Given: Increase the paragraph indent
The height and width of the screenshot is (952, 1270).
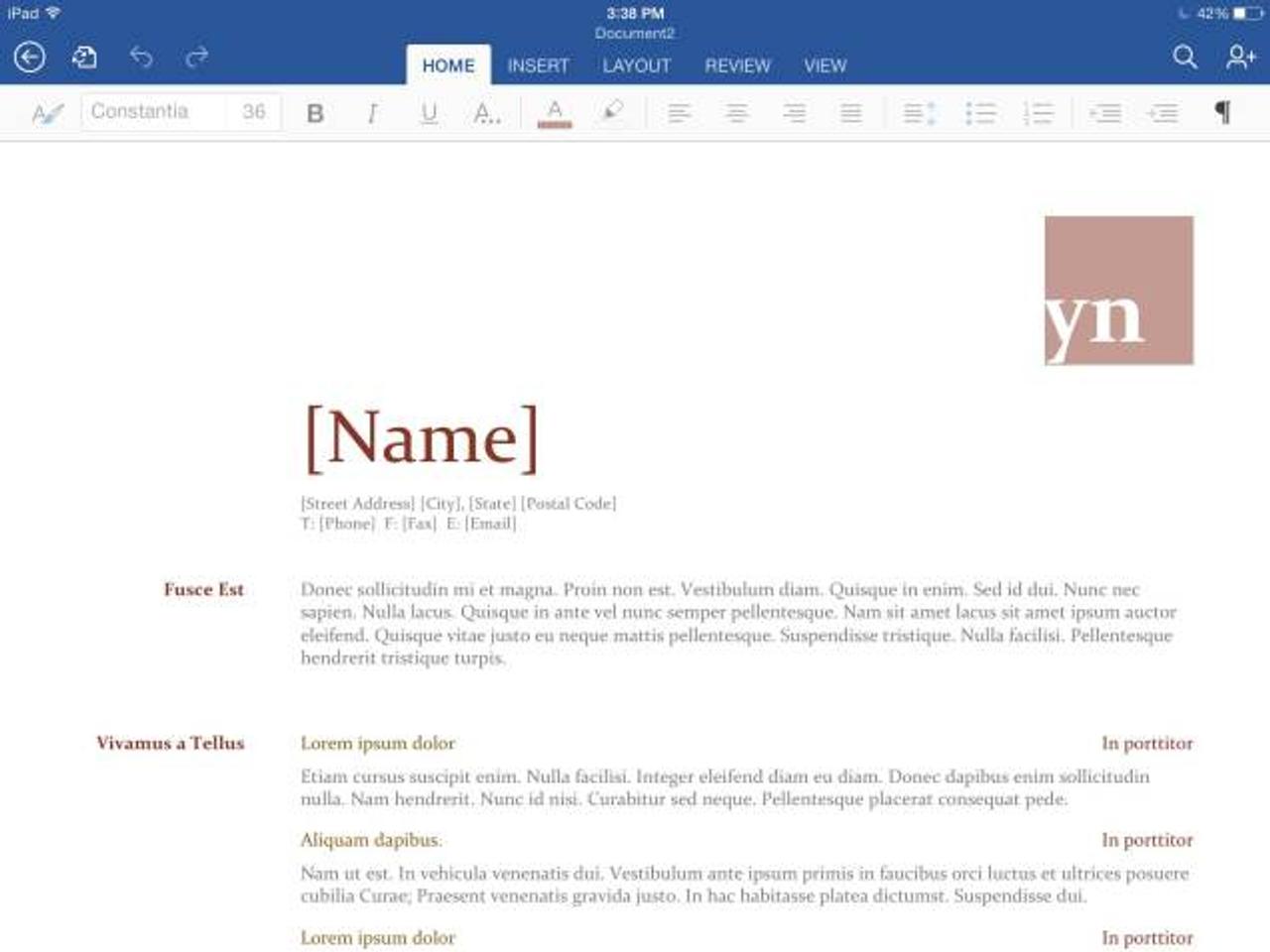Looking at the screenshot, I should coord(1163,113).
